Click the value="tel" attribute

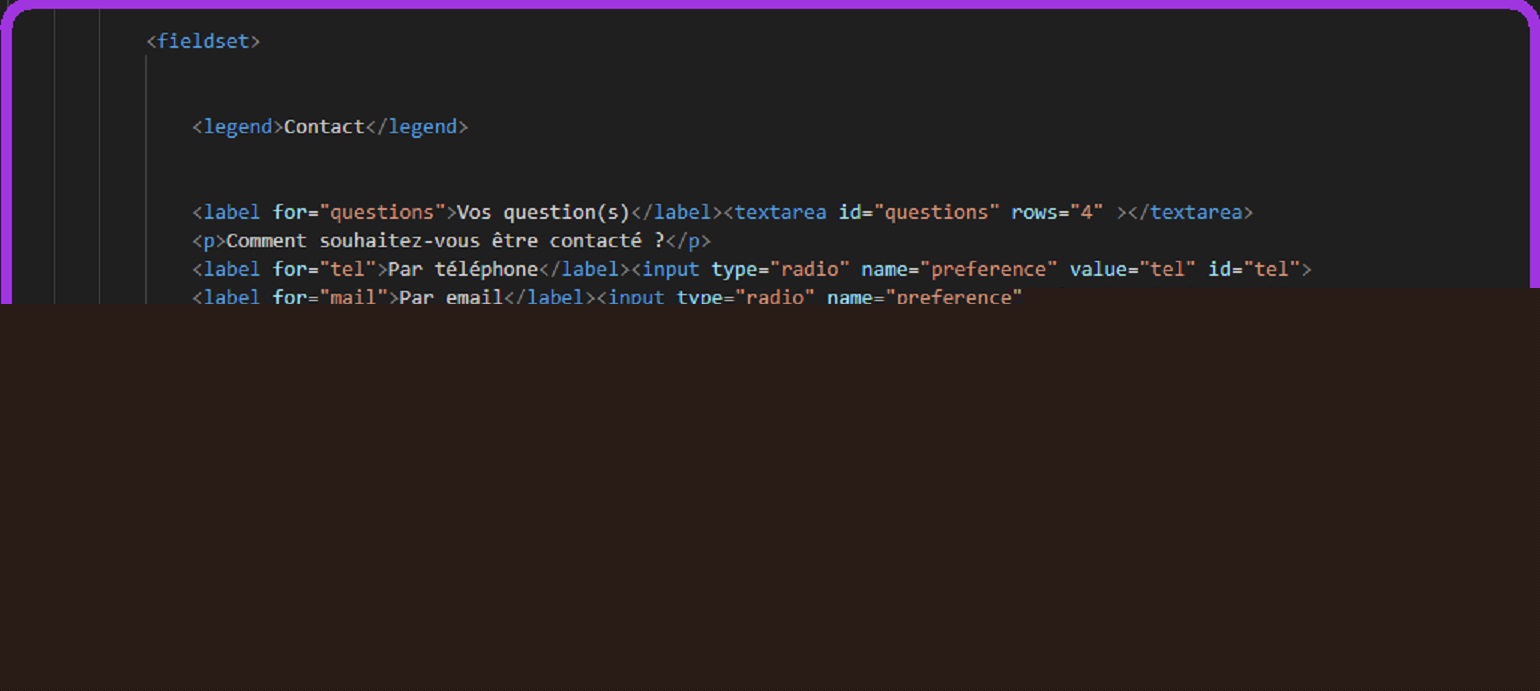tap(1132, 269)
